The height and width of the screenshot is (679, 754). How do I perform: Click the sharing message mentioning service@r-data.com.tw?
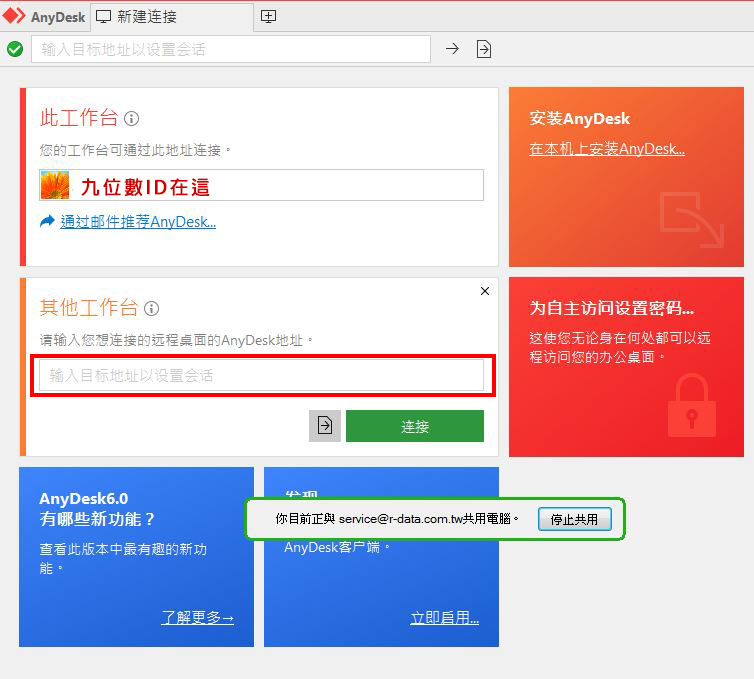pyautogui.click(x=397, y=519)
